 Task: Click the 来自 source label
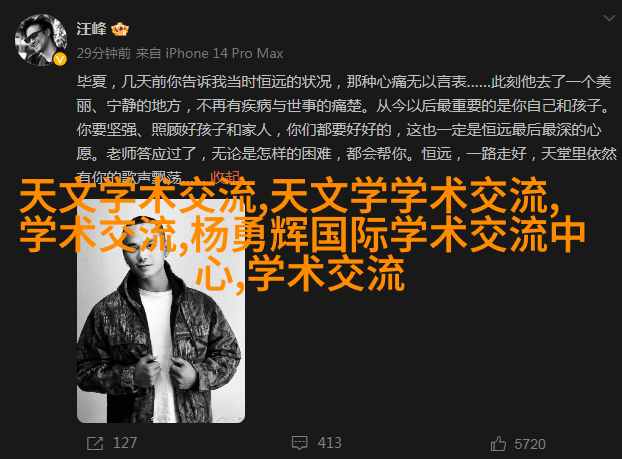click(148, 53)
